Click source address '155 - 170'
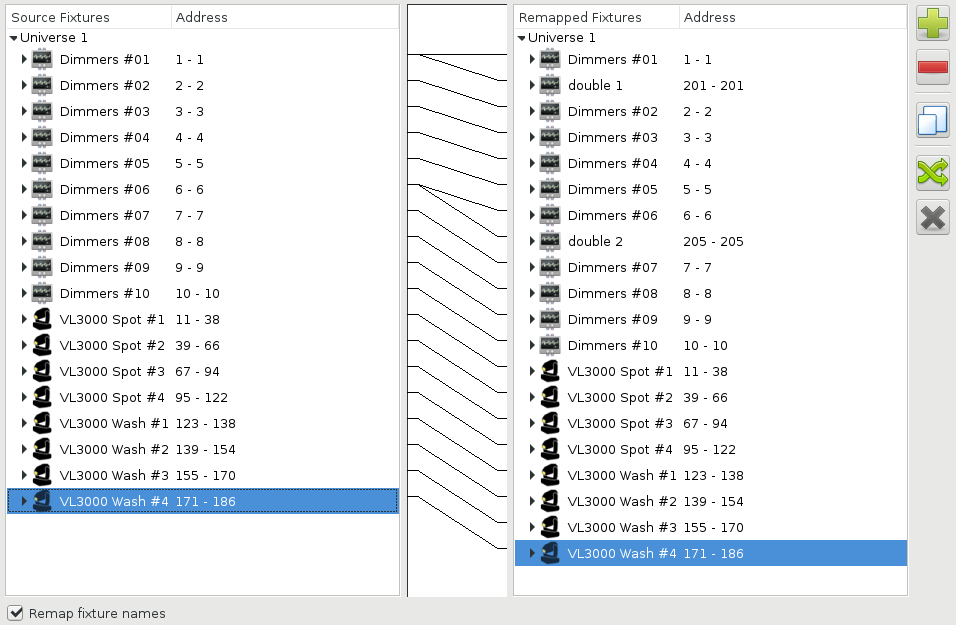This screenshot has width=956, height=625. tap(205, 475)
